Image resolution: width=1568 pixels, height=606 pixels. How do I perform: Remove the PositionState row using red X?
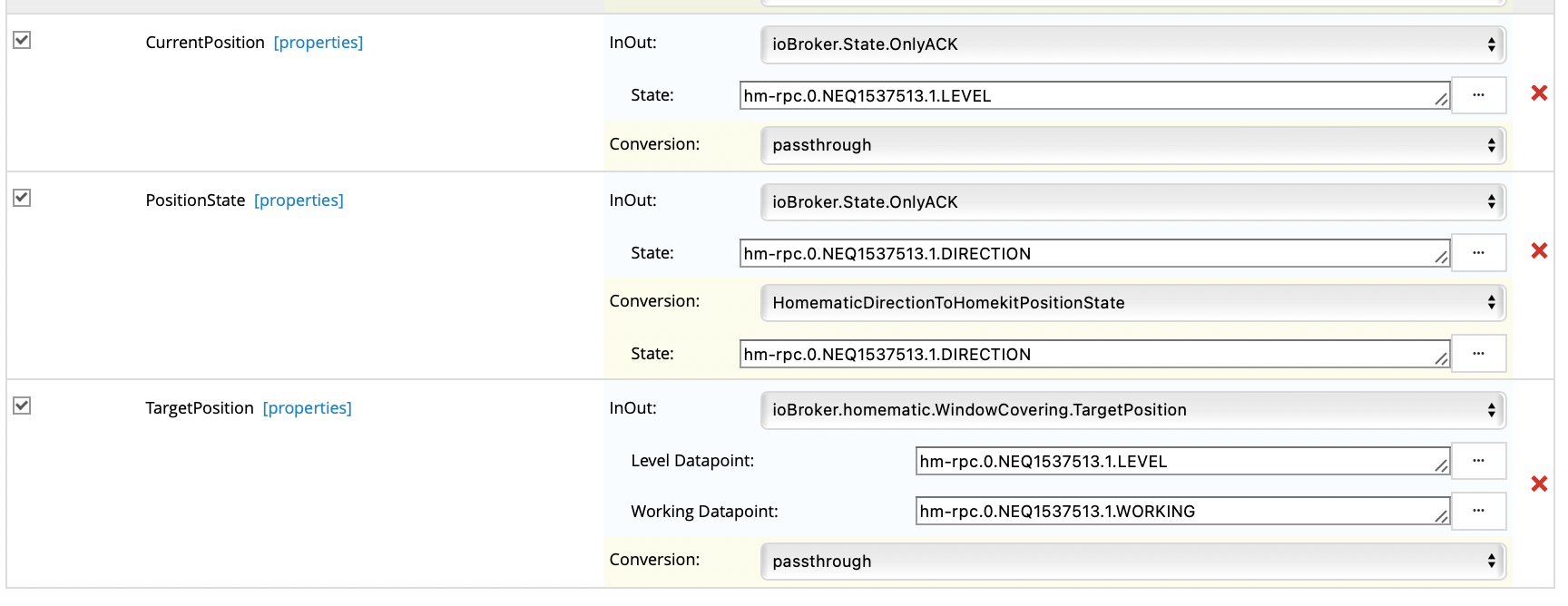(1539, 251)
